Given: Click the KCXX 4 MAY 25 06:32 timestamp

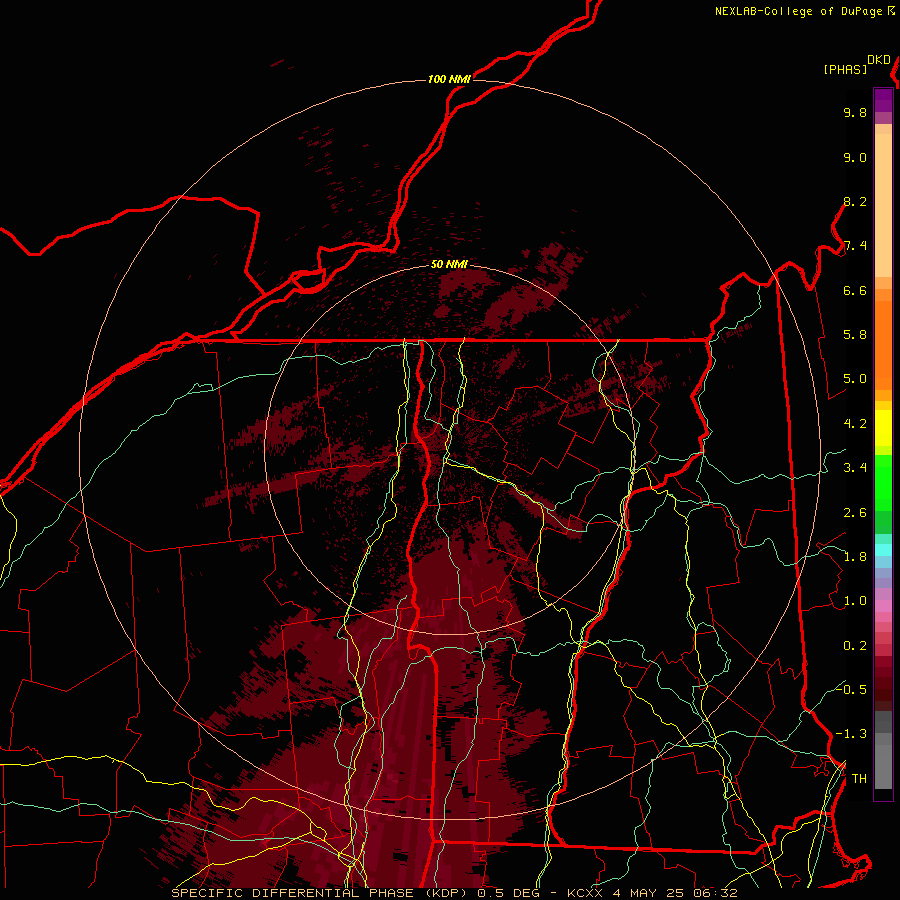Looking at the screenshot, I should (x=652, y=893).
